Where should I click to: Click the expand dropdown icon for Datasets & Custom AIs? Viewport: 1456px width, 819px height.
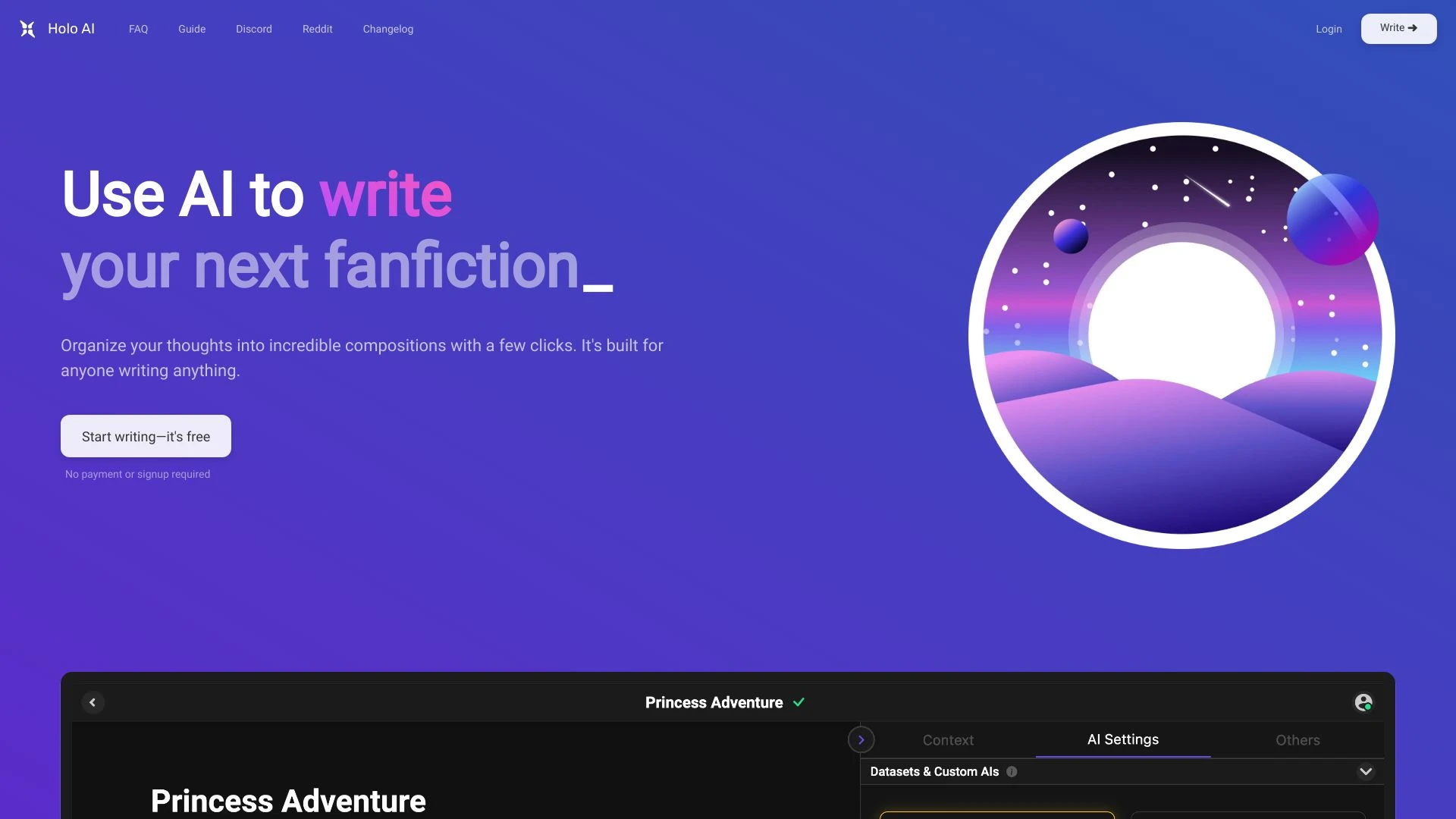coord(1366,771)
